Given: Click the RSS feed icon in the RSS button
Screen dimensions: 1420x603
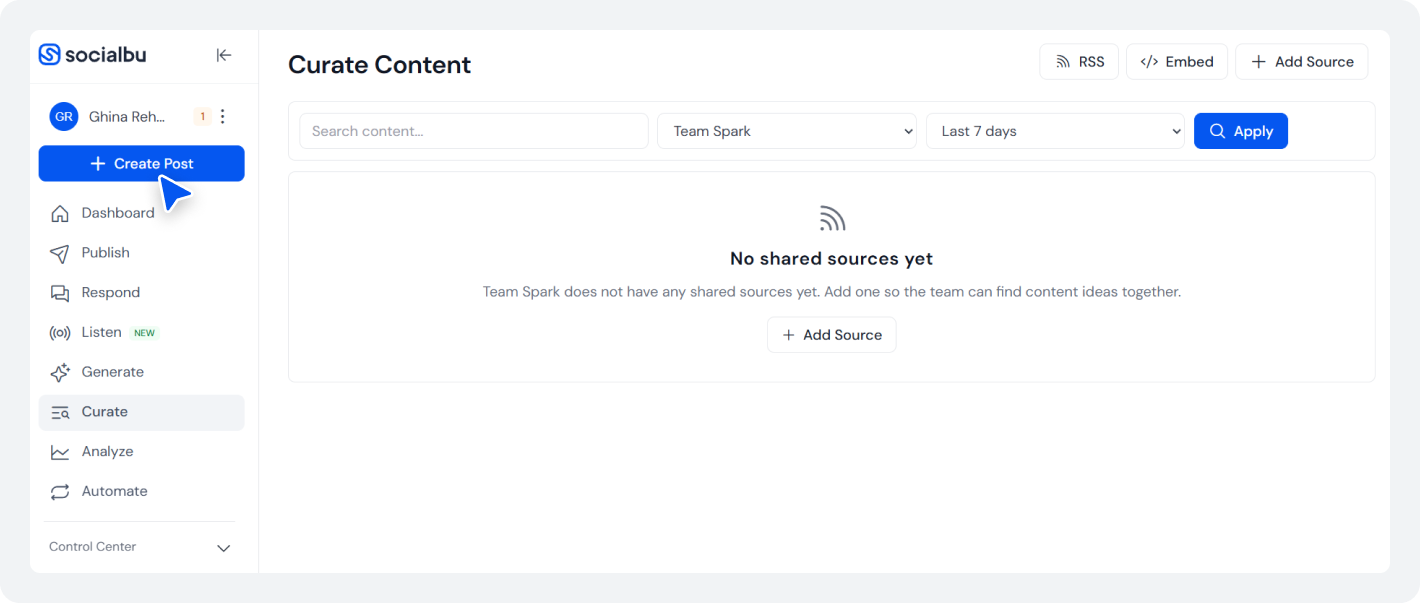Looking at the screenshot, I should [x=1063, y=62].
